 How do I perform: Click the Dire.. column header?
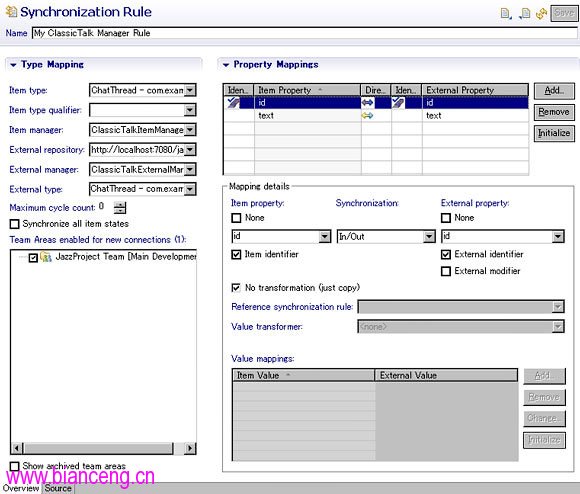376,90
